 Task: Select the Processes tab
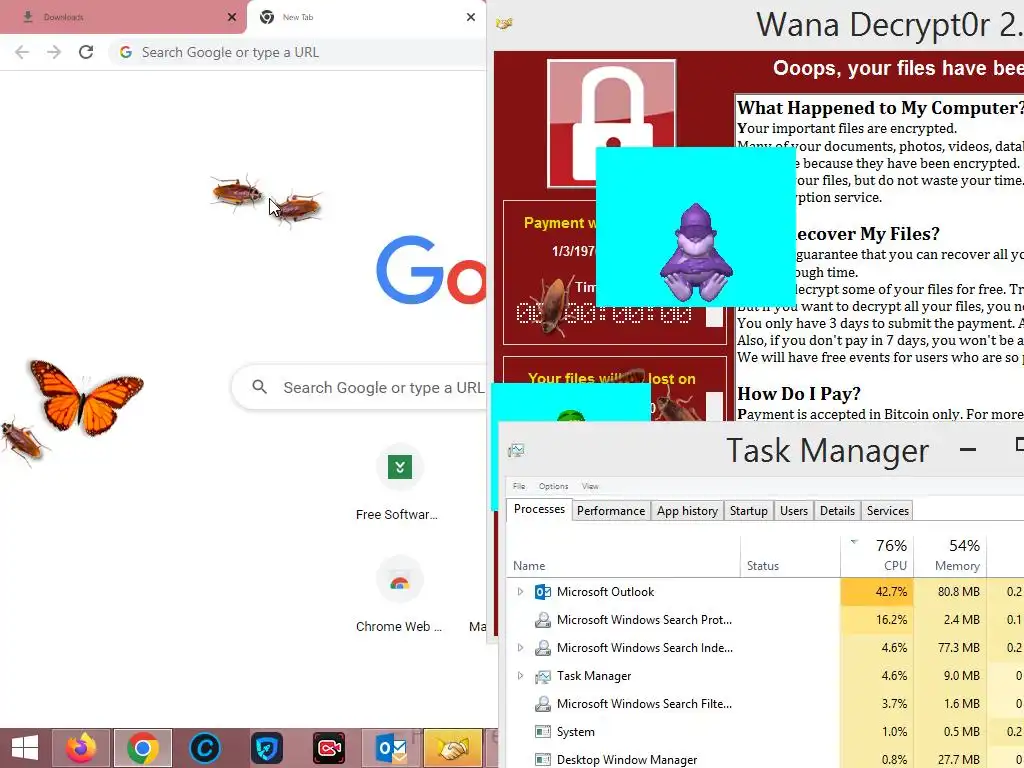pyautogui.click(x=539, y=509)
